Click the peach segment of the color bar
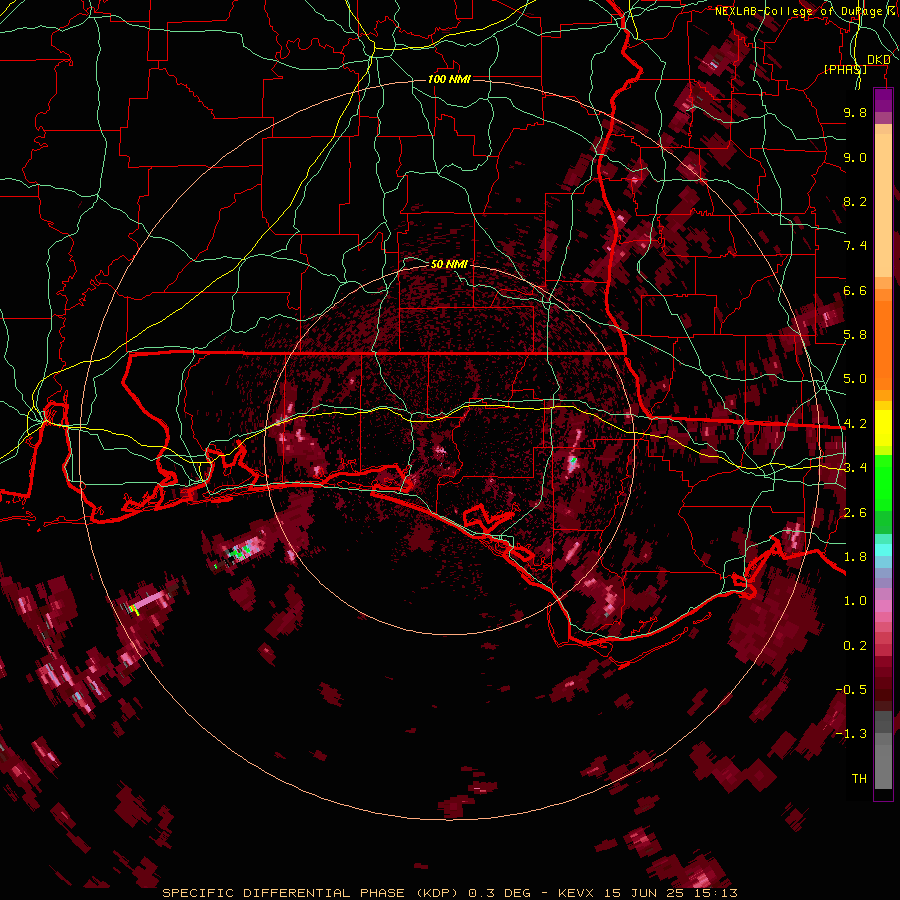 (x=883, y=201)
